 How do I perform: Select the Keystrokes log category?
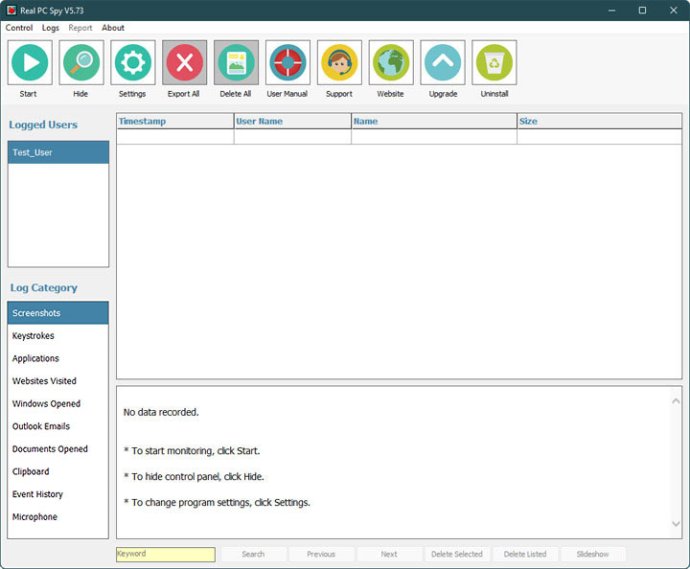tap(58, 336)
